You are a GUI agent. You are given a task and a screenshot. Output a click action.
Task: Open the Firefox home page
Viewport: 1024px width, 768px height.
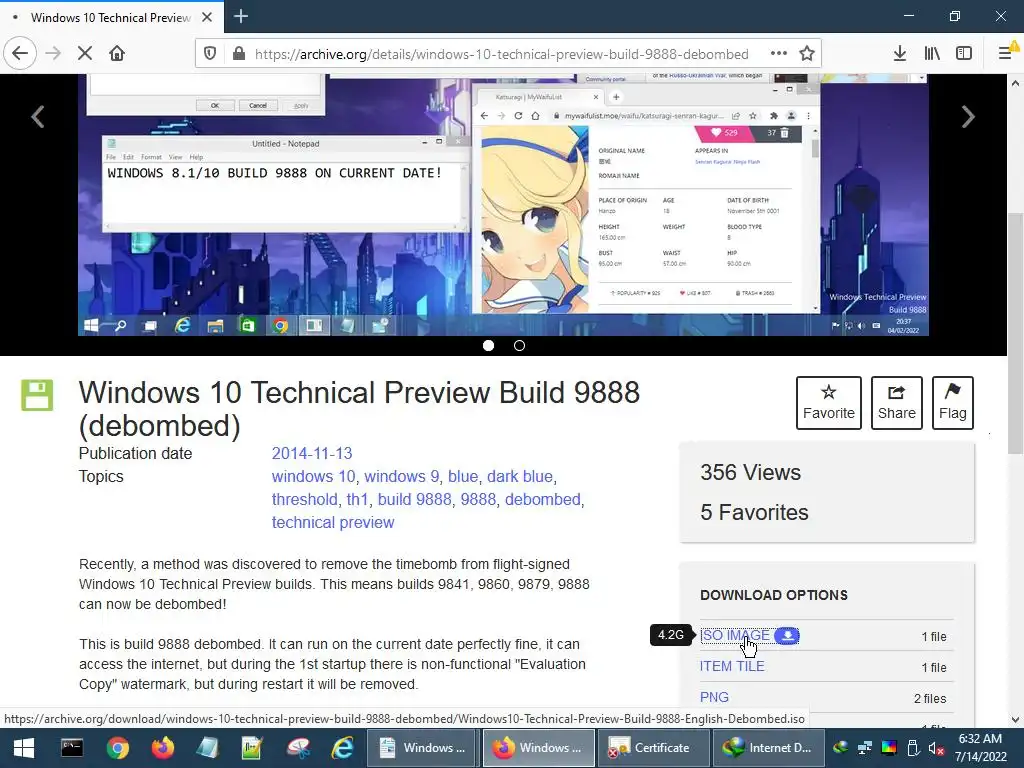[117, 53]
